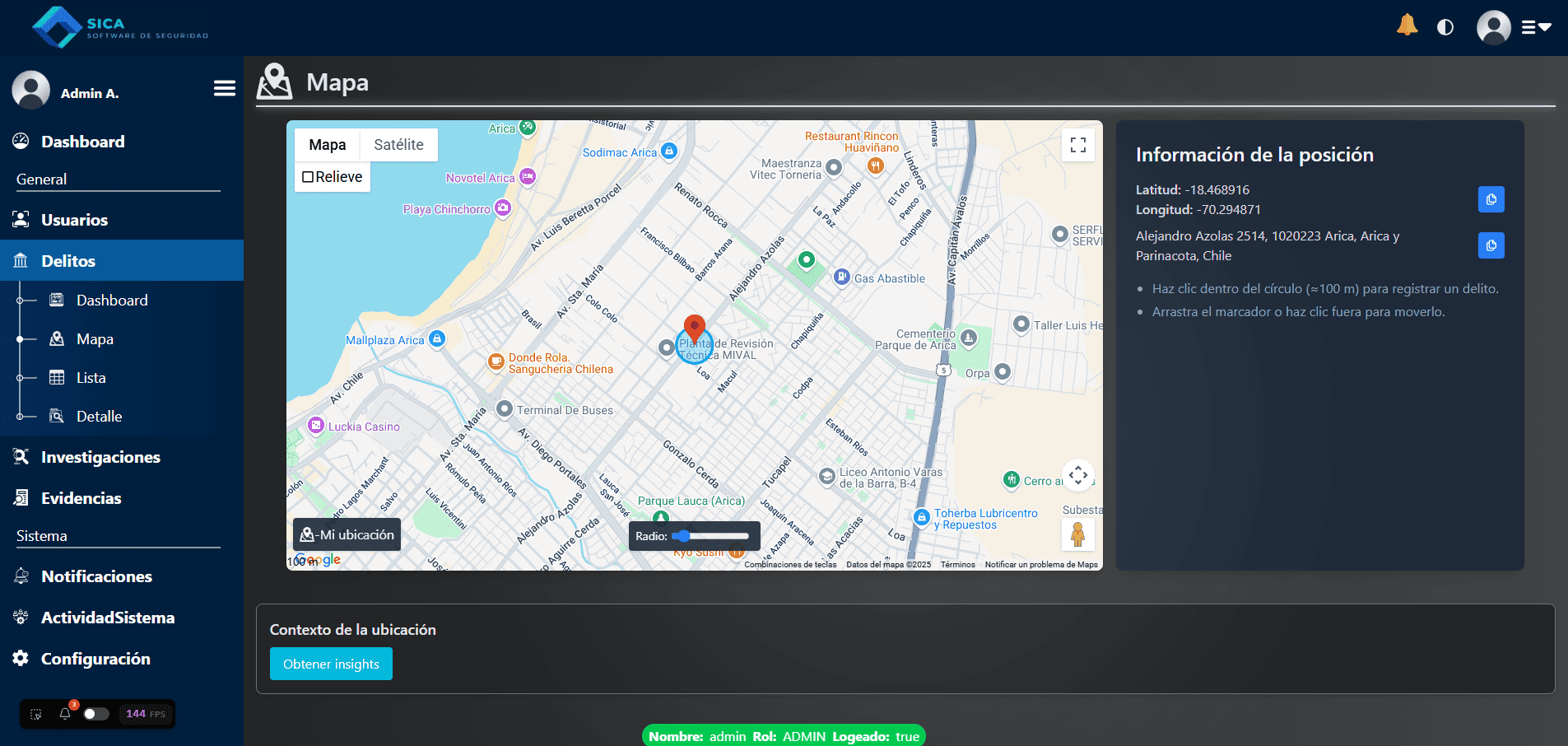Toggle the bell icon in the bottom-left widget

pos(65,714)
